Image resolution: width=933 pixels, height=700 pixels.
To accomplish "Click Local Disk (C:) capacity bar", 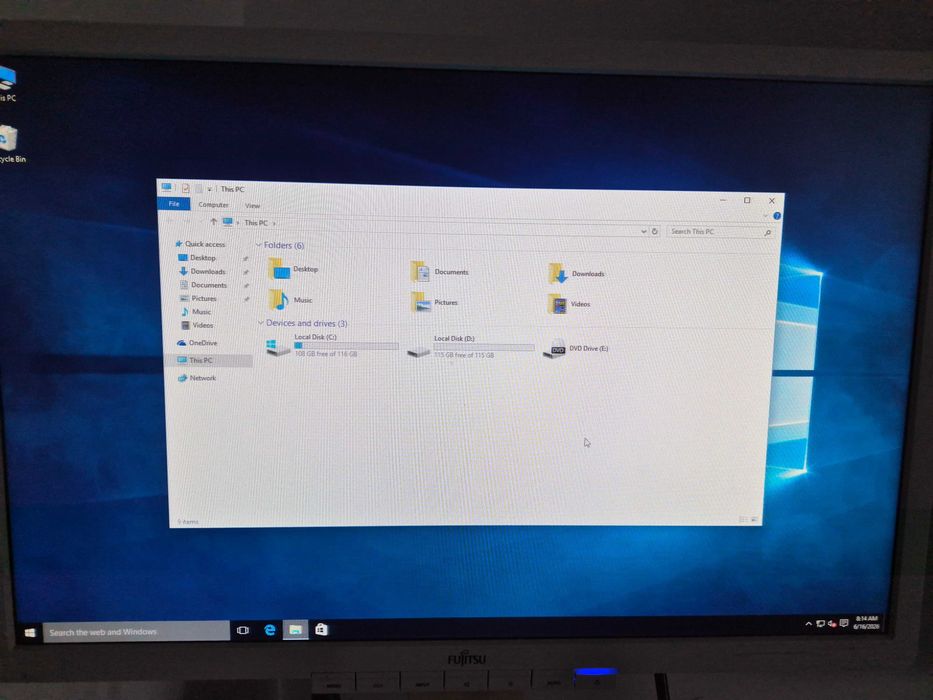I will pyautogui.click(x=346, y=346).
